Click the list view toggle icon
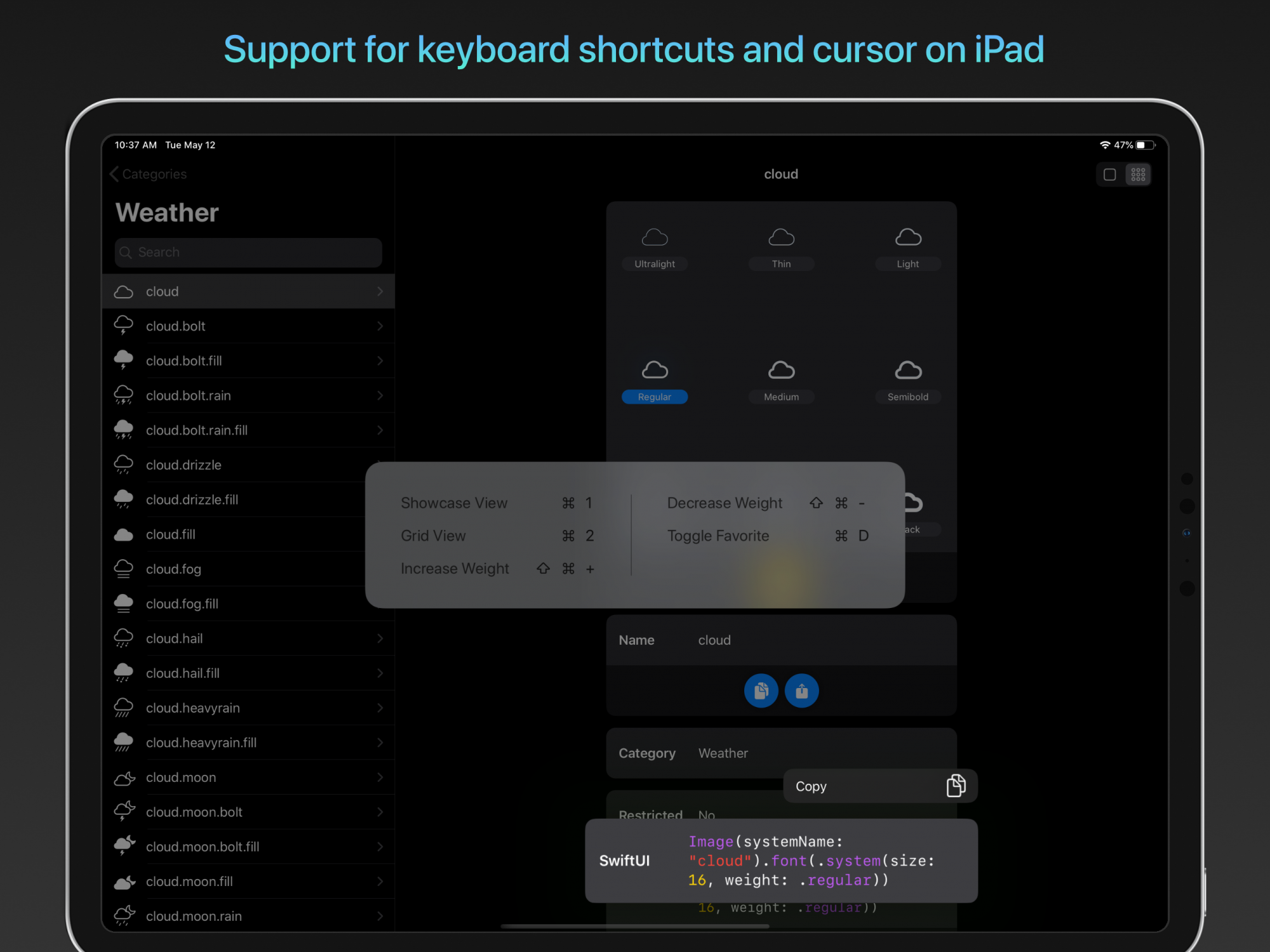Viewport: 1270px width, 952px height. click(1110, 175)
